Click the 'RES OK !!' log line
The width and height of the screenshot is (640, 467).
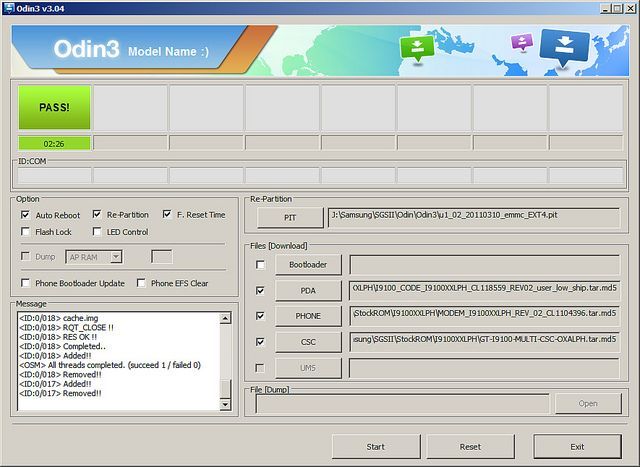tap(58, 337)
